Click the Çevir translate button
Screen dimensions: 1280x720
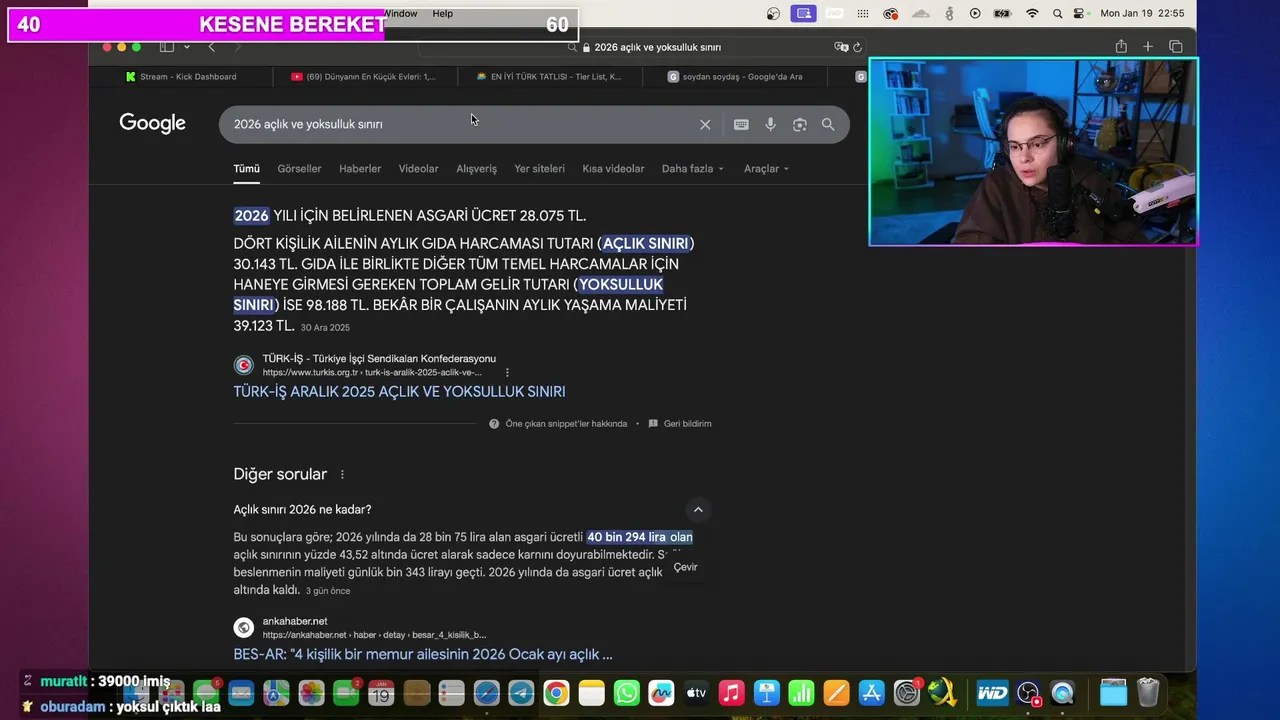click(685, 567)
